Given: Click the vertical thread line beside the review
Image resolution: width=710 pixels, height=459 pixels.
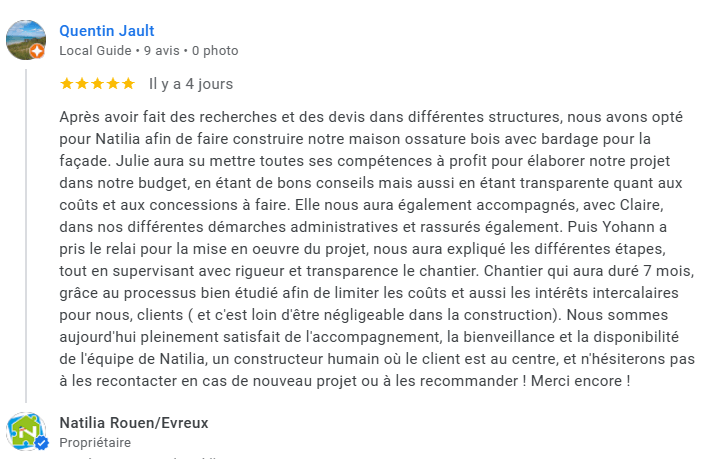Looking at the screenshot, I should tap(25, 230).
